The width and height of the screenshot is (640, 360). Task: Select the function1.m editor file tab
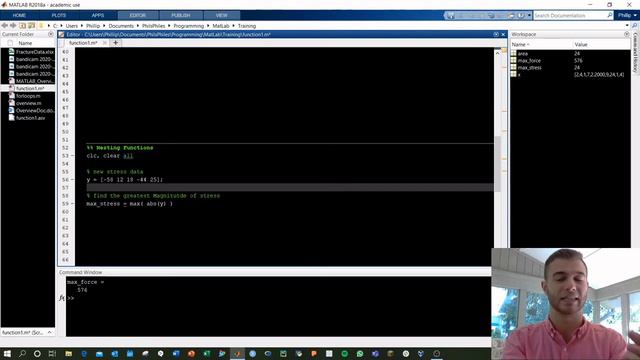click(x=83, y=43)
